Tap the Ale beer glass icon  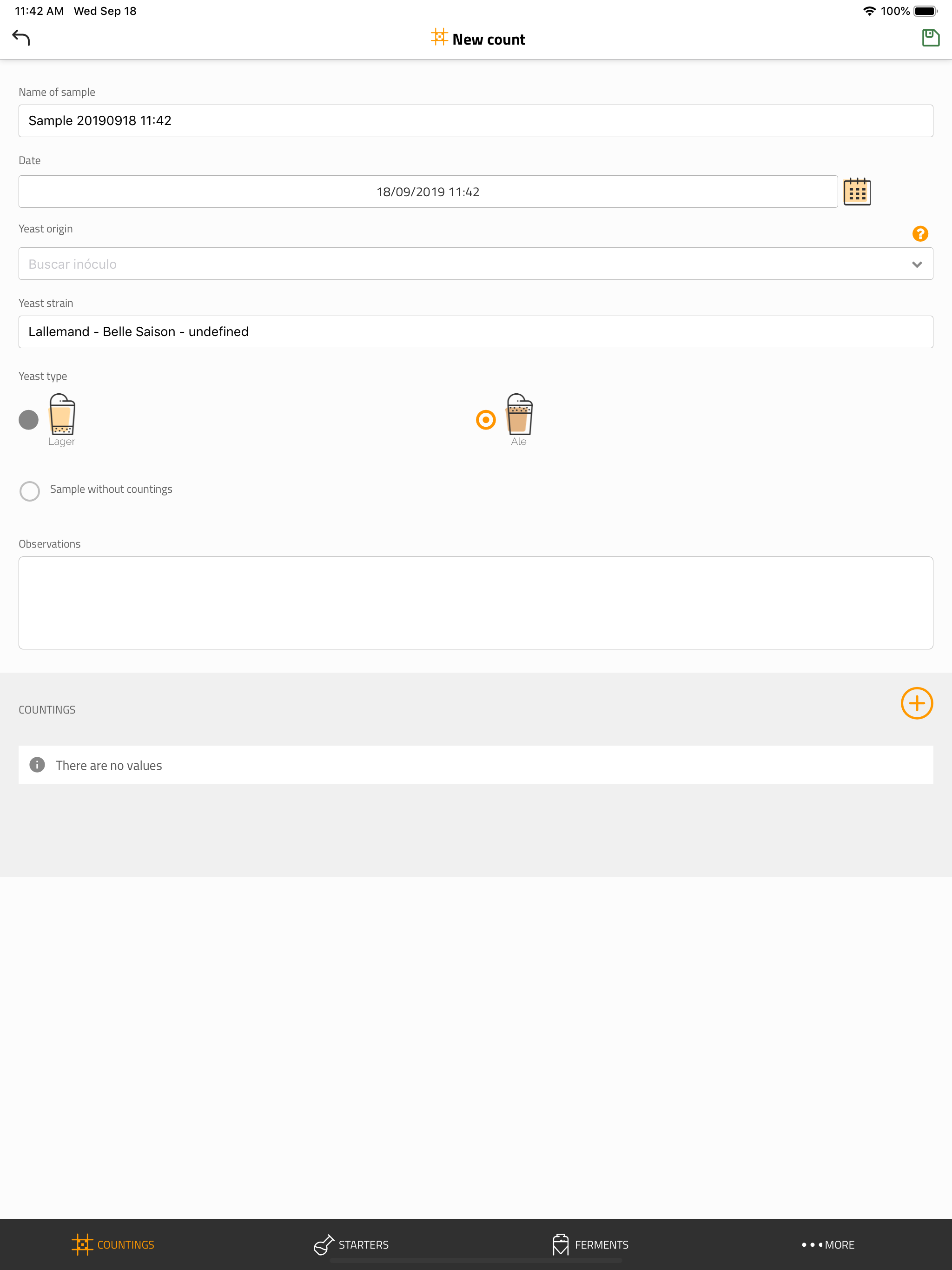519,415
